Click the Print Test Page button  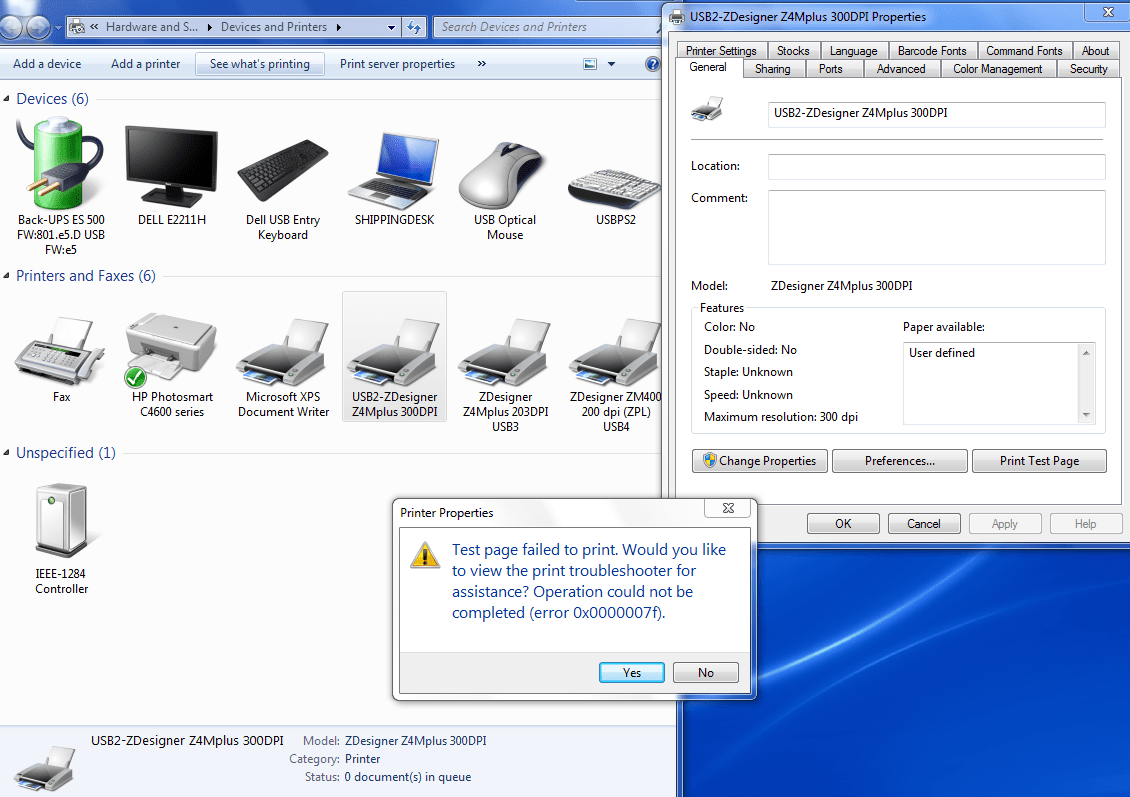(x=1039, y=461)
